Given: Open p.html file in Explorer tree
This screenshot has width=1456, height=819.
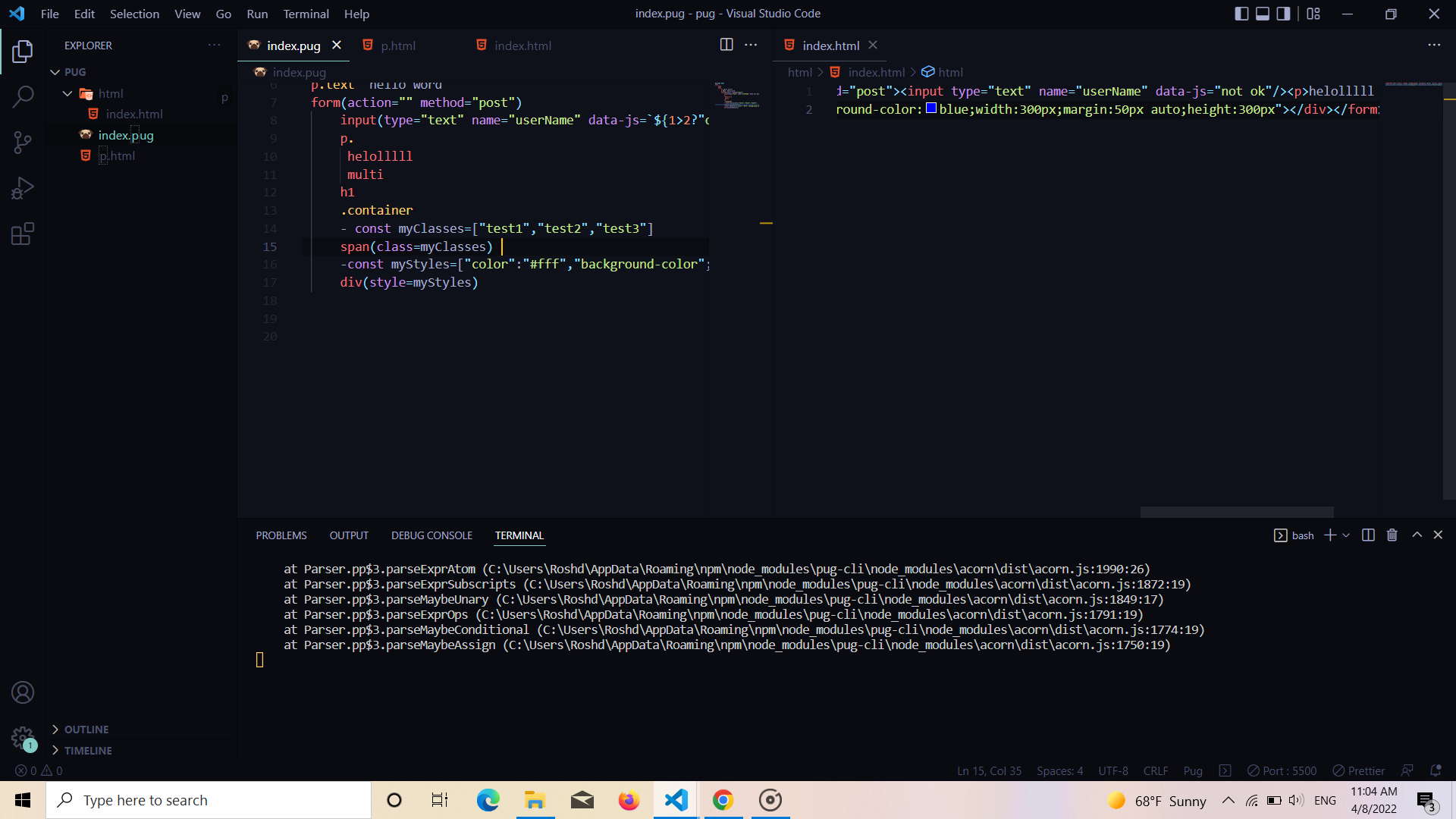Looking at the screenshot, I should [117, 155].
